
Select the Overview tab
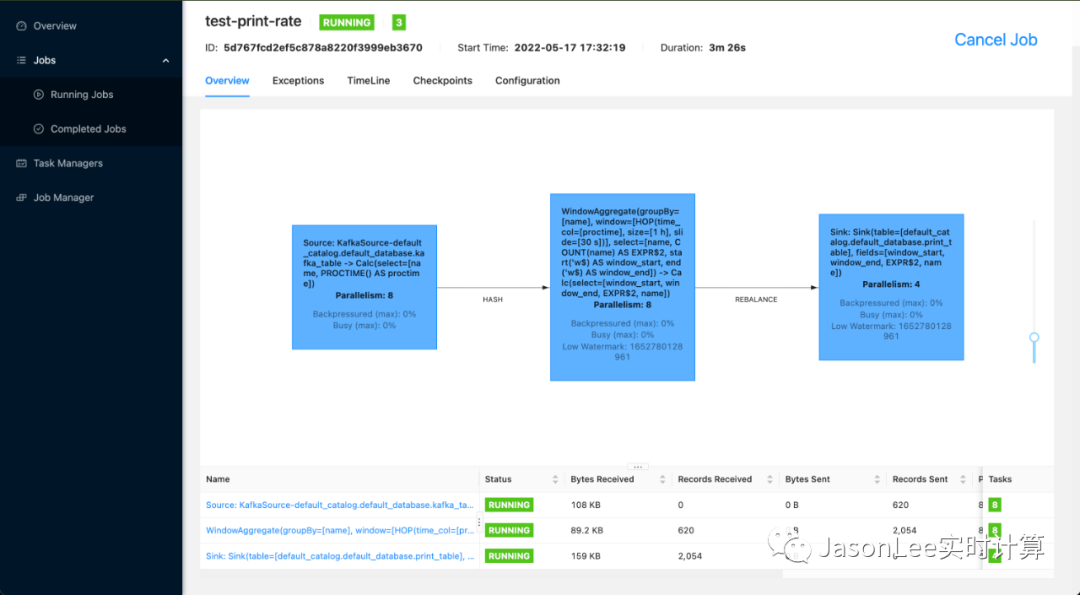227,81
